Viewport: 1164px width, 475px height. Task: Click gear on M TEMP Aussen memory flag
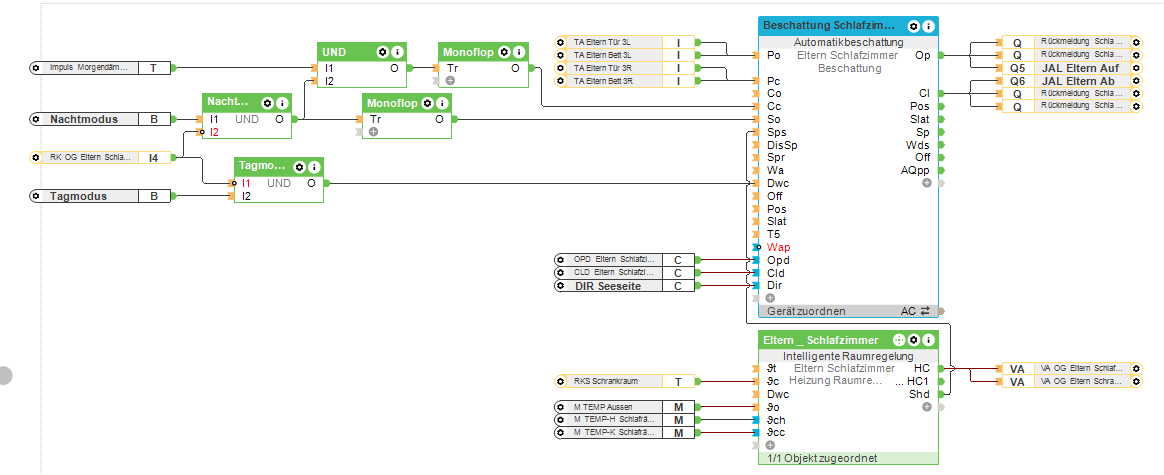560,407
